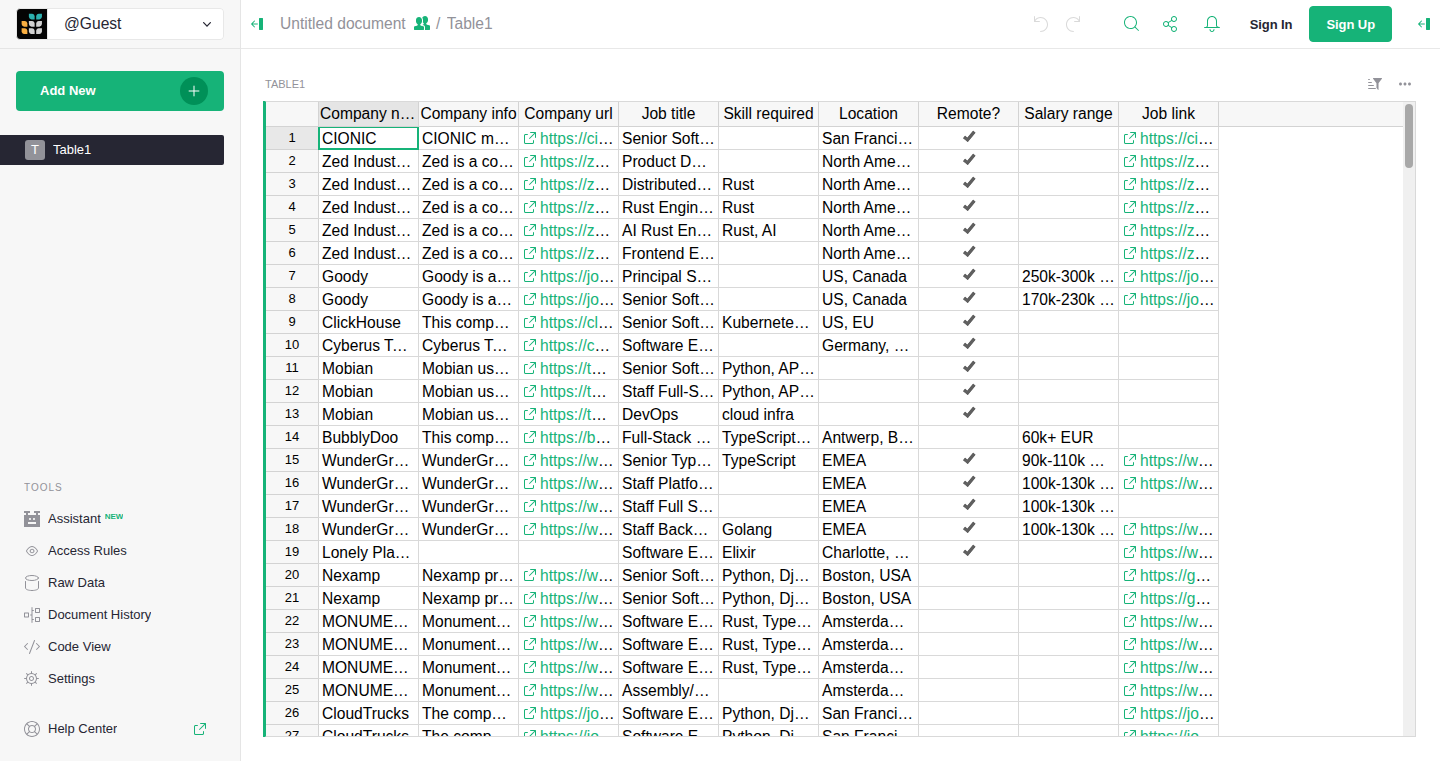Select the Company name column header
This screenshot has width=1440, height=761.
click(368, 114)
